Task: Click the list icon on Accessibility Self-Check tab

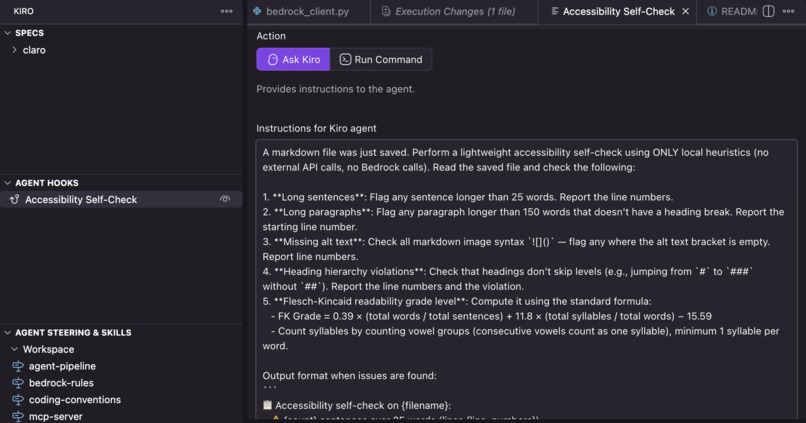Action: click(555, 11)
